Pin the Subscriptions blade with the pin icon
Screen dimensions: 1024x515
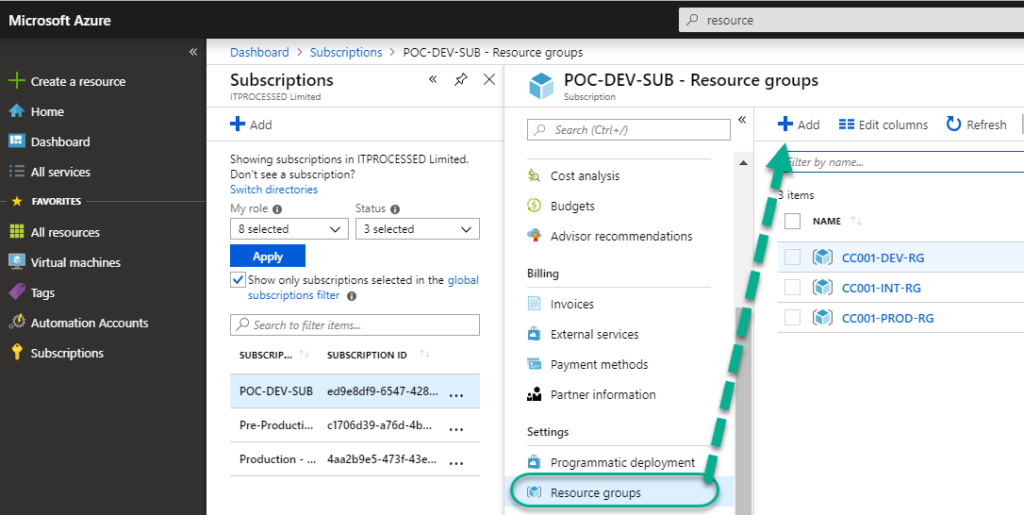point(461,80)
